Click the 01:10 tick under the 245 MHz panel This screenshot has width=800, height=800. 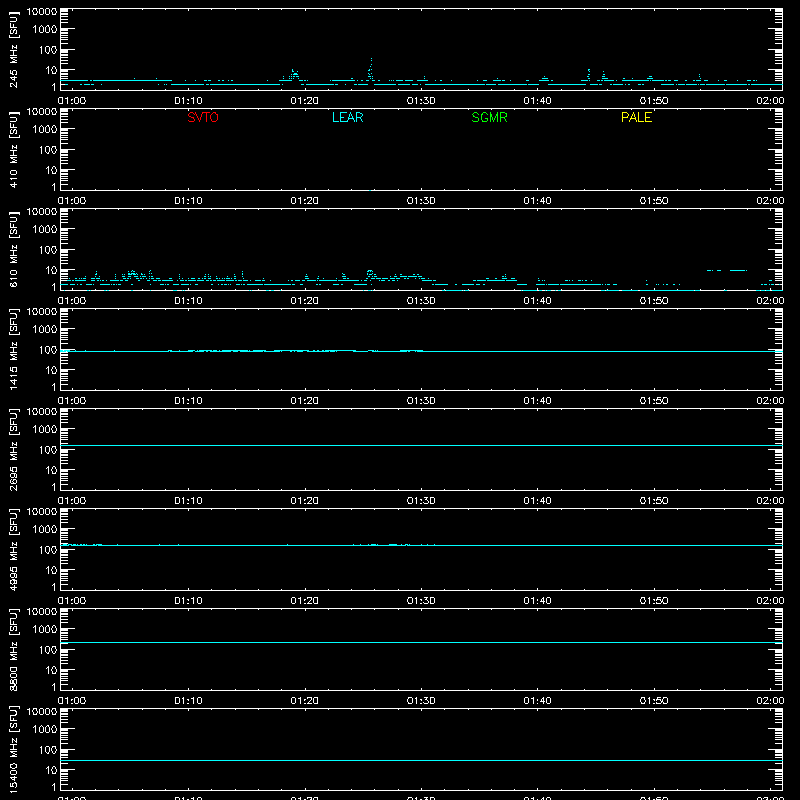[188, 101]
